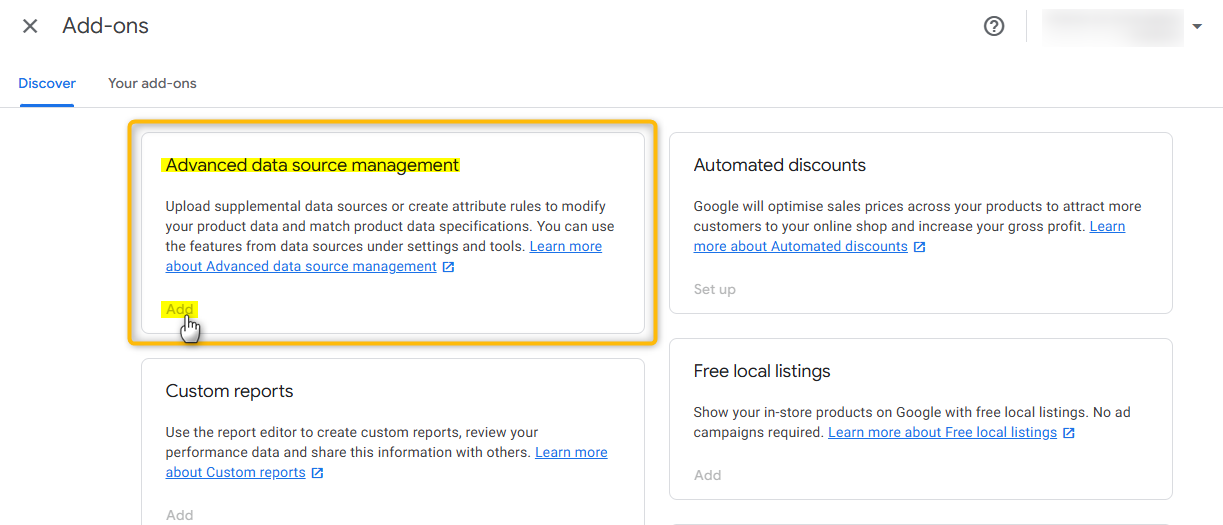Select the Free local listings card title
This screenshot has width=1223, height=525.
tap(761, 371)
